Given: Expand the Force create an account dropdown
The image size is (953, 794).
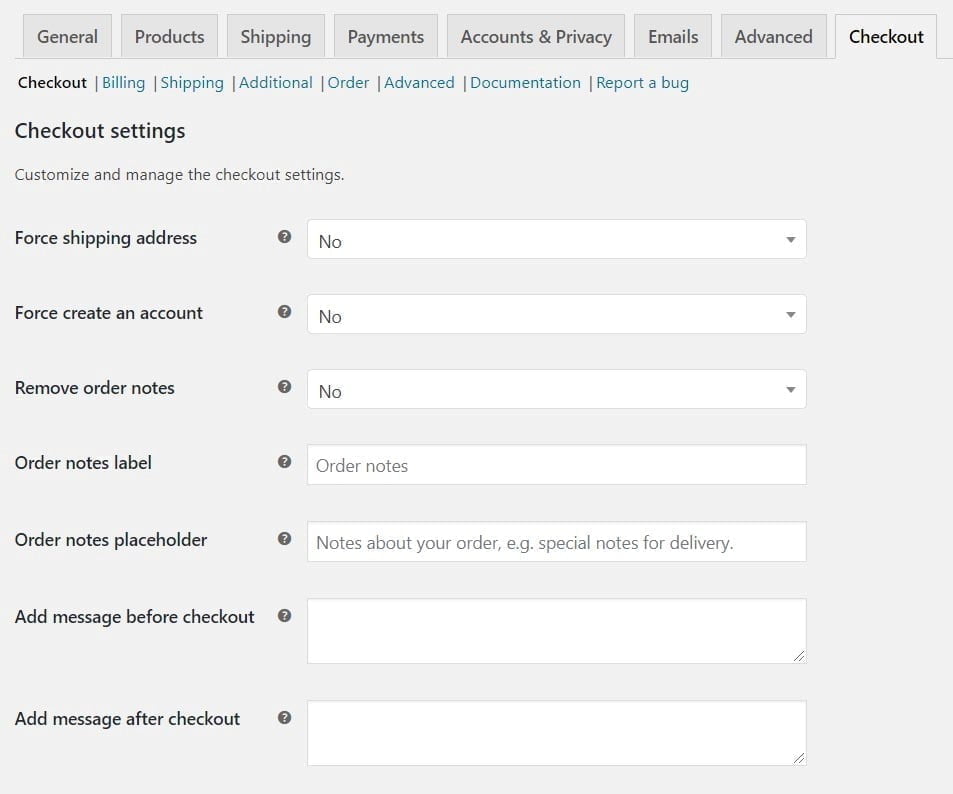Looking at the screenshot, I should point(556,315).
